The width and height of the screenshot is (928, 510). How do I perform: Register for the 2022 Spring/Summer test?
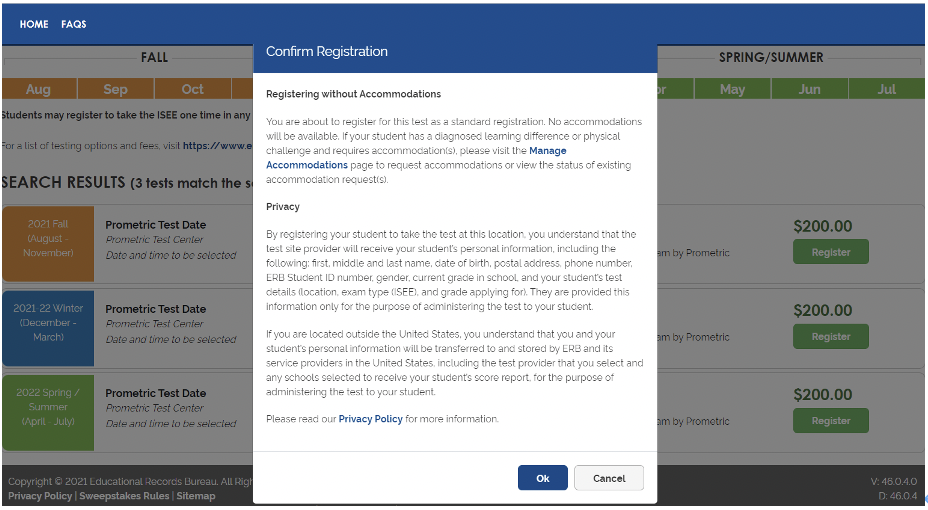click(830, 421)
